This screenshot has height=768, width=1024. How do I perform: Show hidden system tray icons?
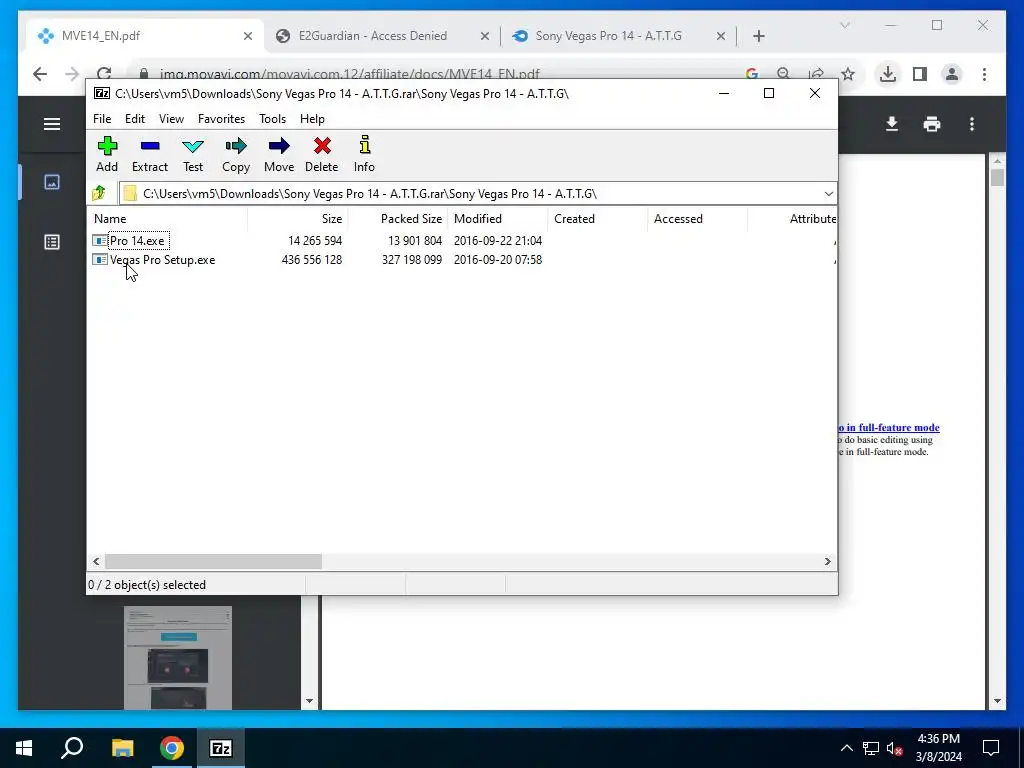pyautogui.click(x=846, y=748)
